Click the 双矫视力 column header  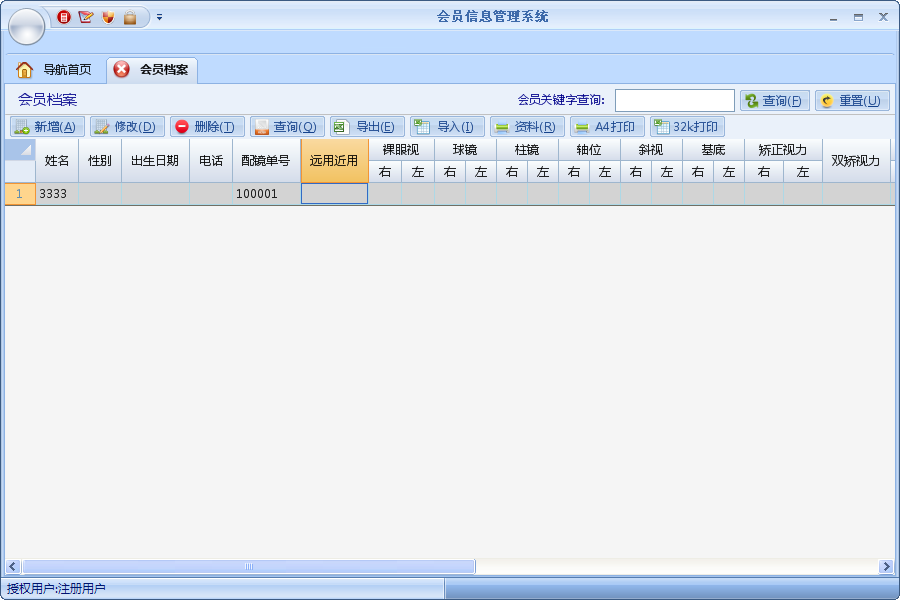pos(856,161)
